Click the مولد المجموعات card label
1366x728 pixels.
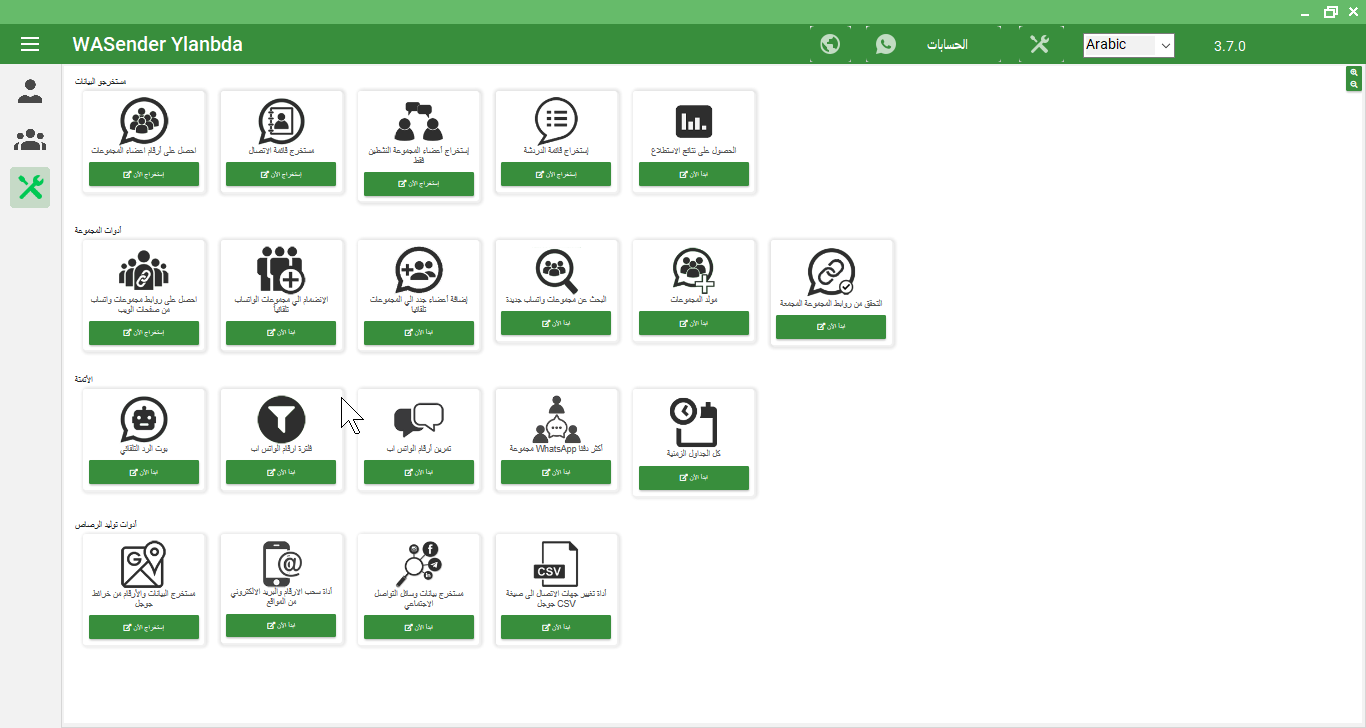tap(694, 300)
